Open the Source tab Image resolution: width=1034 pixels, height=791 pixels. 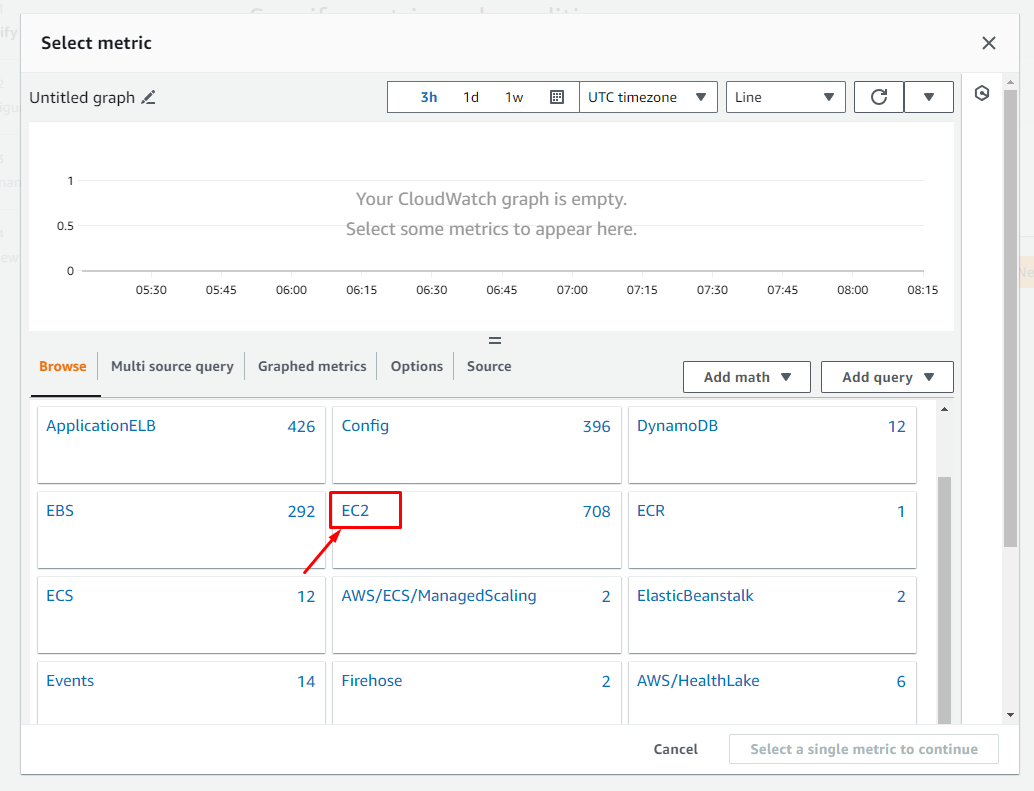coord(489,366)
